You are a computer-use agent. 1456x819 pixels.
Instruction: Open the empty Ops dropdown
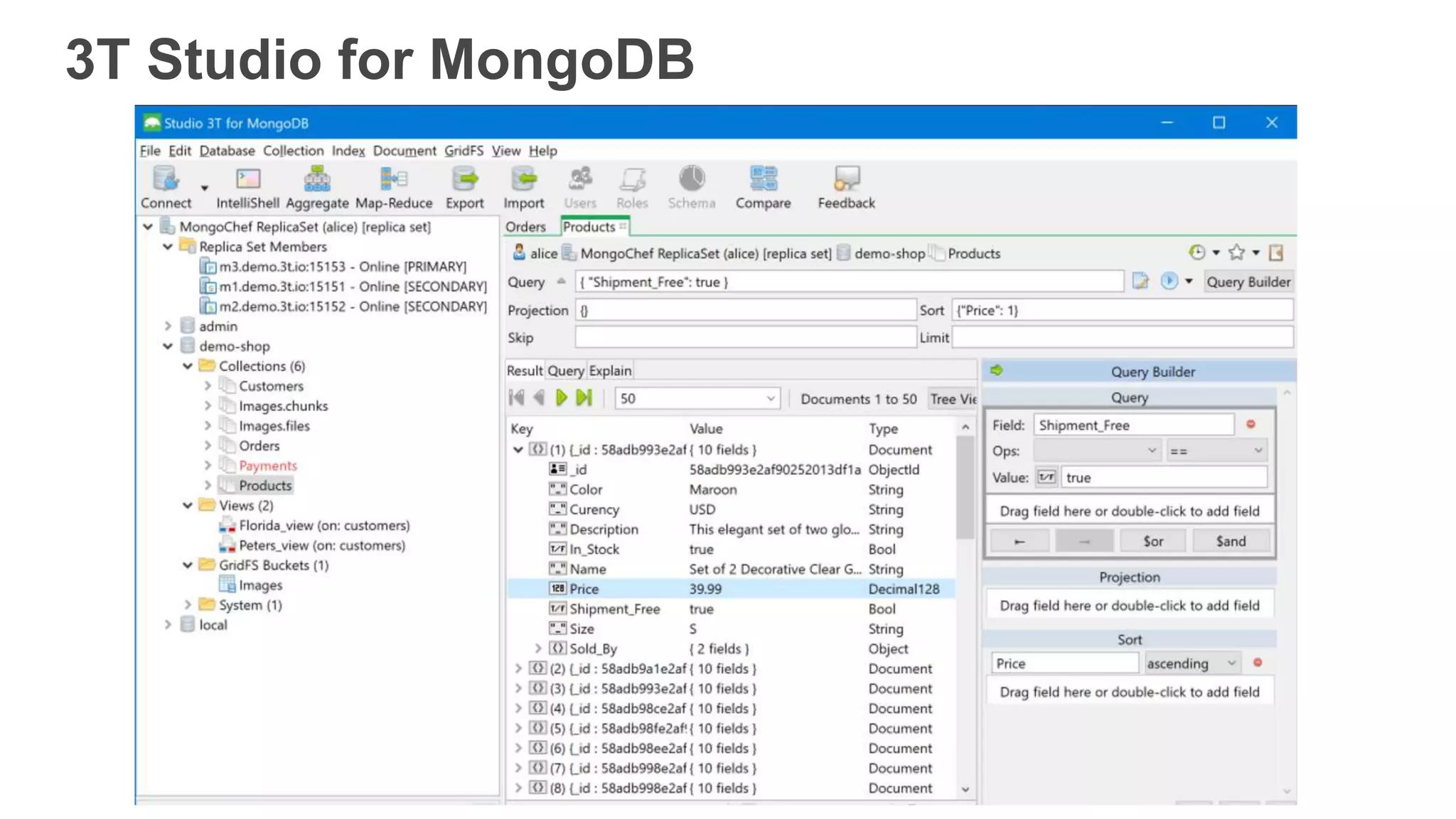1097,451
